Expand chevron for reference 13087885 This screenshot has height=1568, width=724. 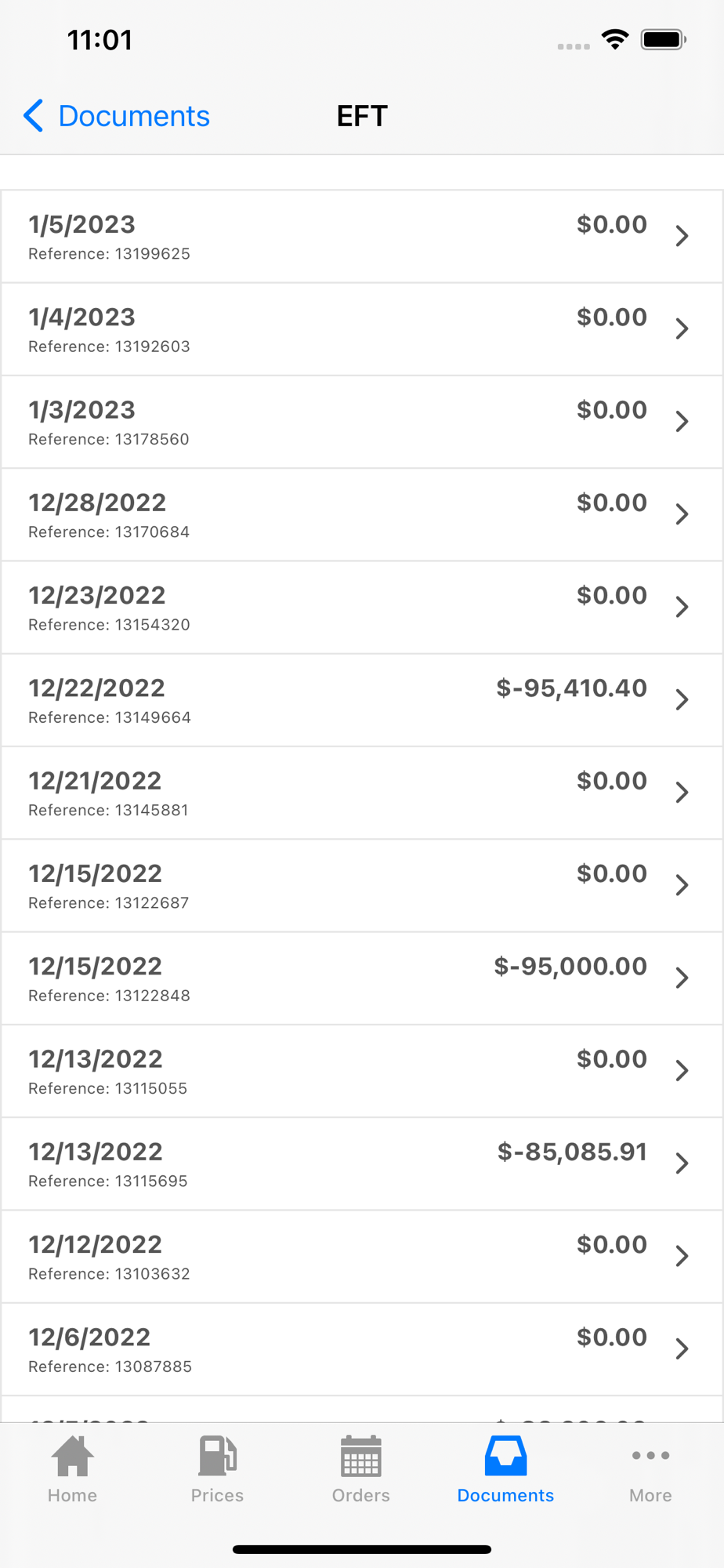click(x=682, y=1348)
